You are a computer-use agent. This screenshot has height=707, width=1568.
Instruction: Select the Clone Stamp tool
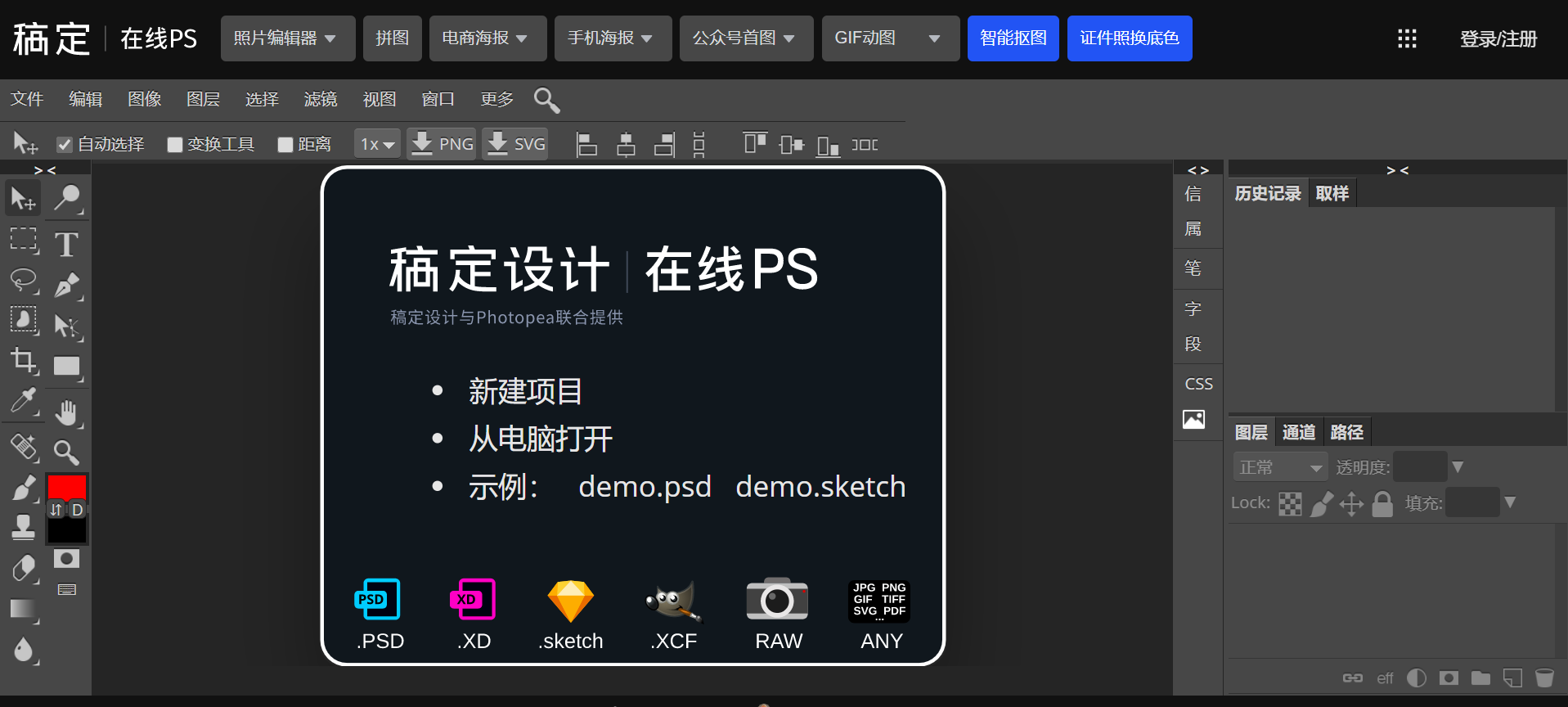tap(23, 527)
